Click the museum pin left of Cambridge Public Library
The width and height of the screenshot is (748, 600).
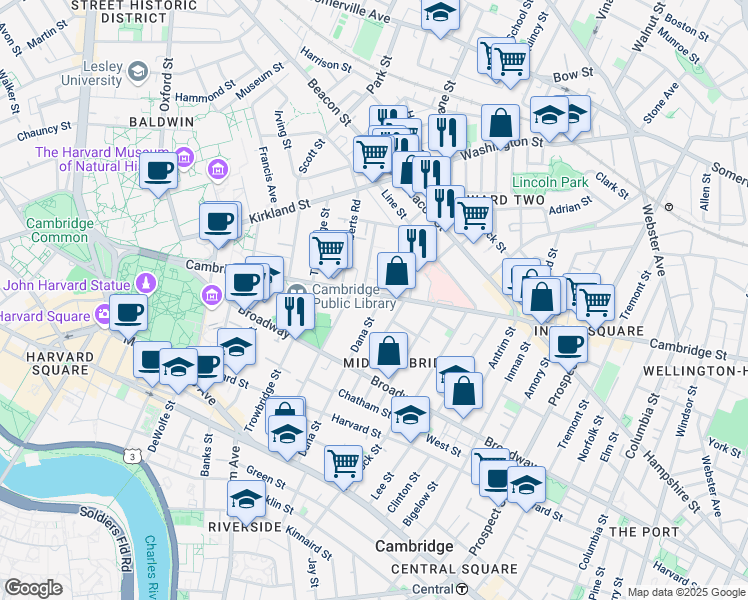pos(212,294)
